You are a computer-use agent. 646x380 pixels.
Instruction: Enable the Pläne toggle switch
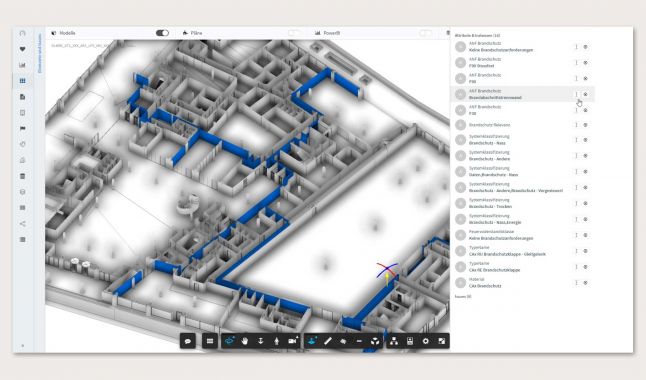tap(295, 33)
